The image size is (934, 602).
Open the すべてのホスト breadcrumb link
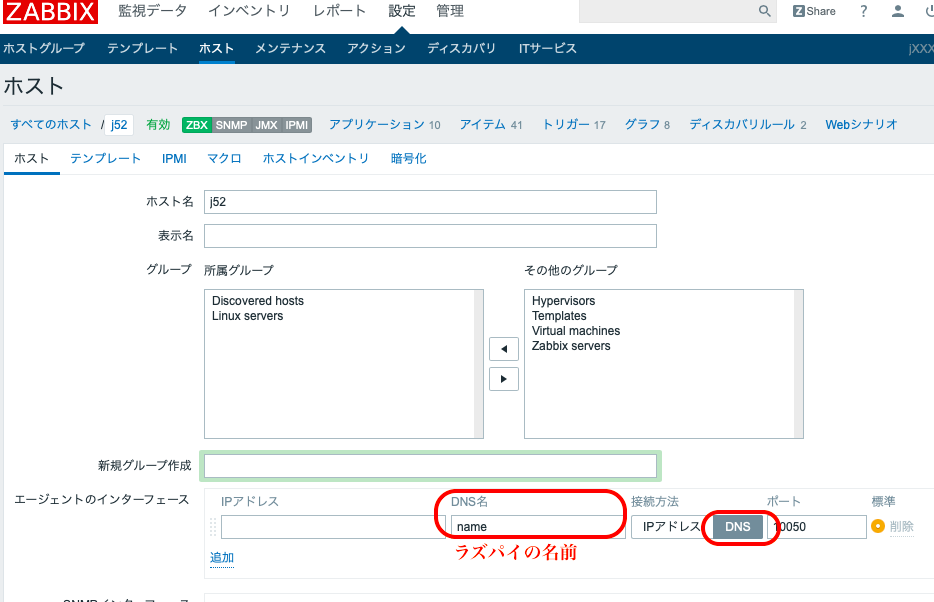coord(51,125)
